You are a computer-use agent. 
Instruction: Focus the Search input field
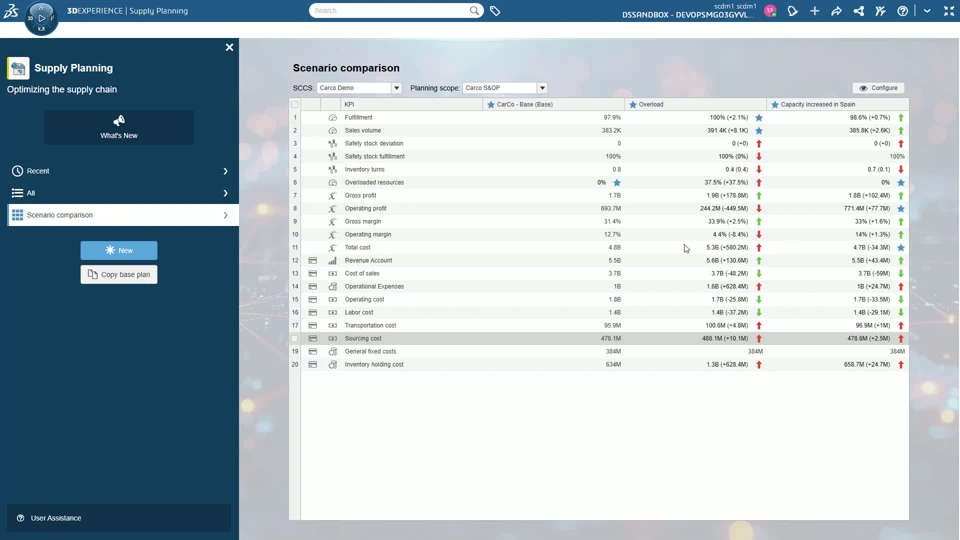pos(390,10)
